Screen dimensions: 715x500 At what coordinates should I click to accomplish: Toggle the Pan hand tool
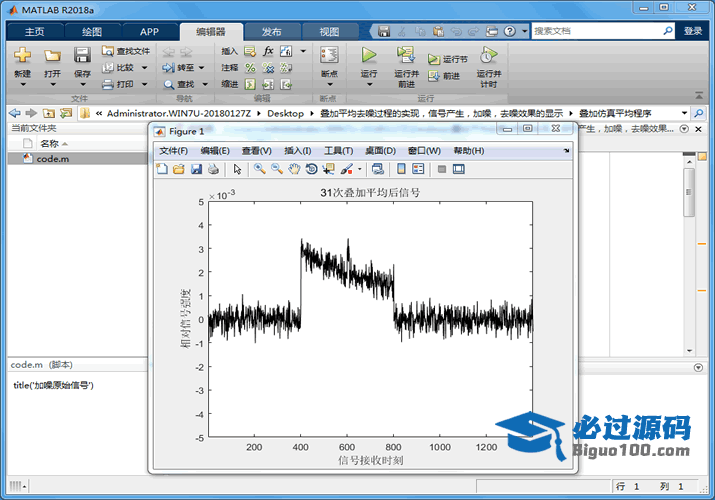click(x=294, y=169)
